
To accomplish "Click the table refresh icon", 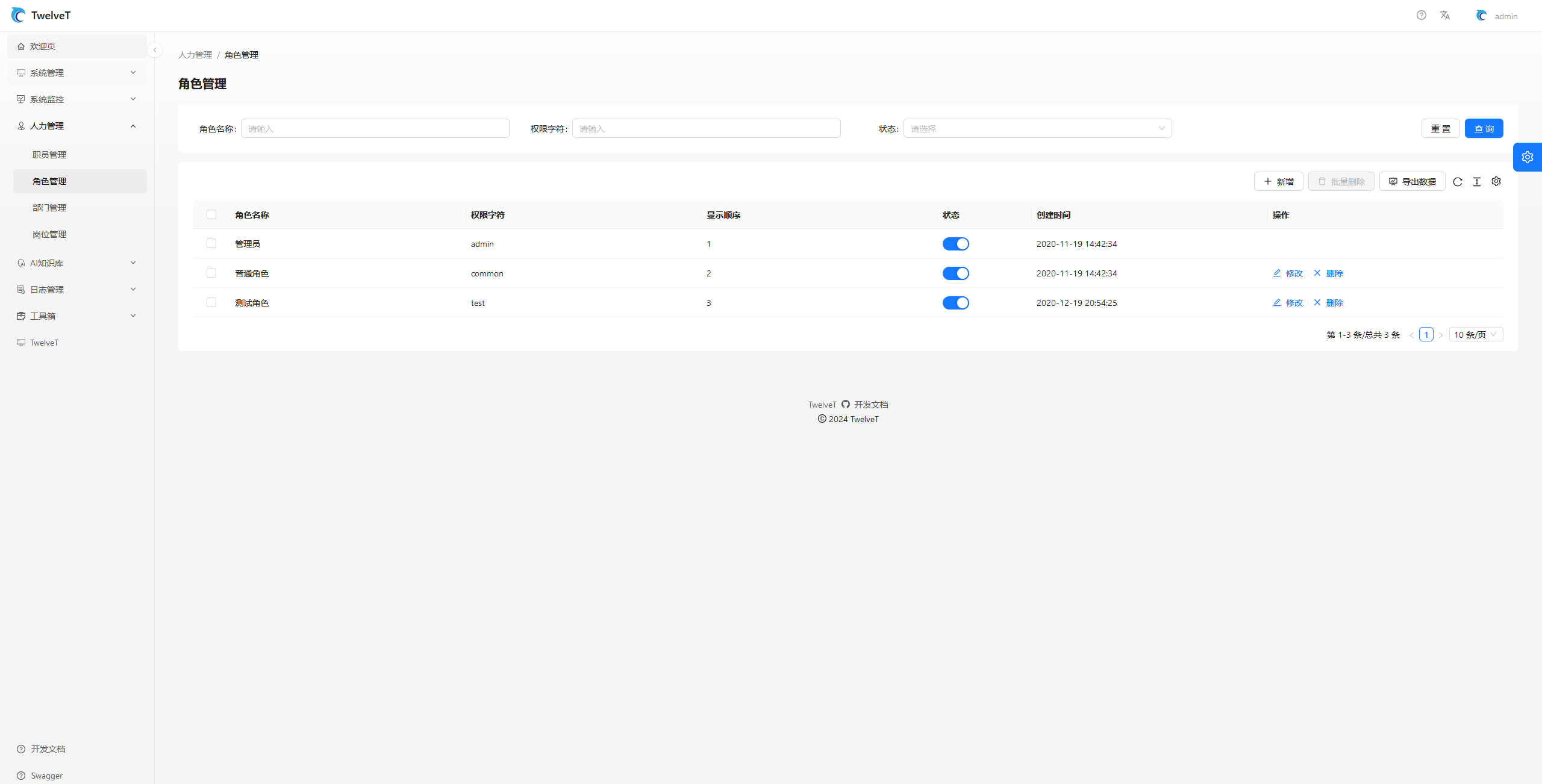I will point(1457,182).
